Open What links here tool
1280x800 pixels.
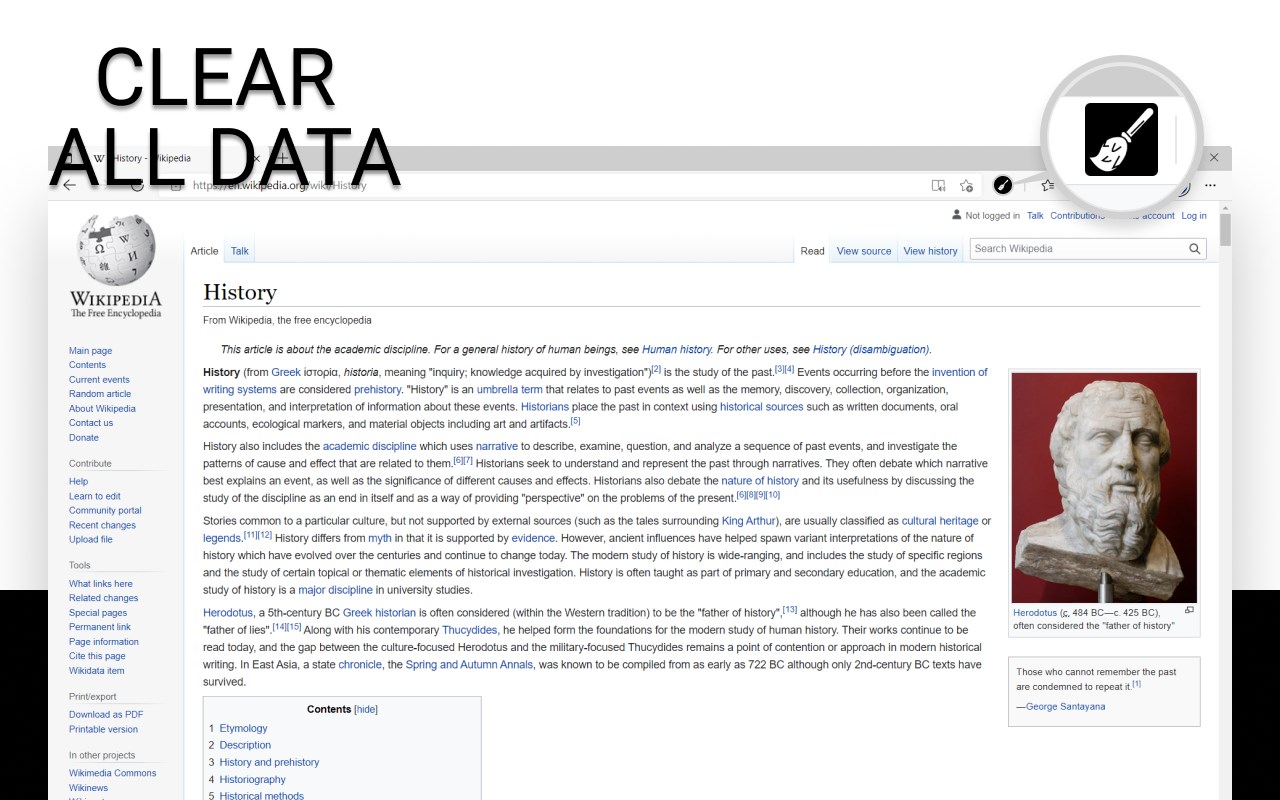[x=100, y=584]
